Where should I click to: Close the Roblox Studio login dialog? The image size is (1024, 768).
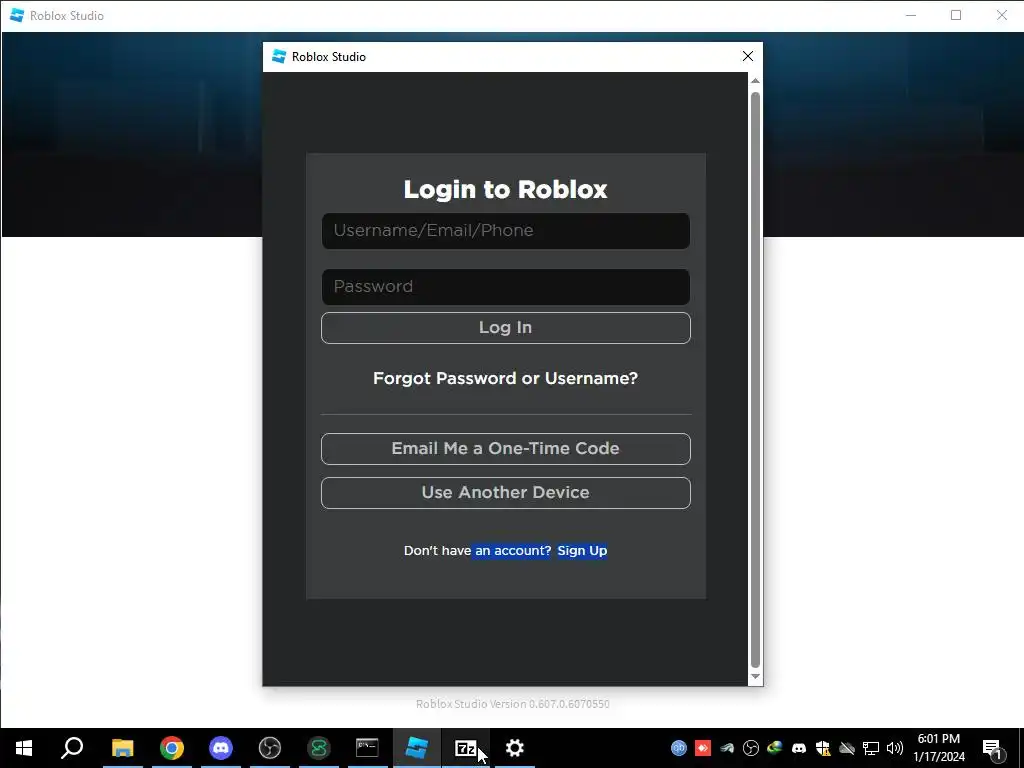[748, 57]
